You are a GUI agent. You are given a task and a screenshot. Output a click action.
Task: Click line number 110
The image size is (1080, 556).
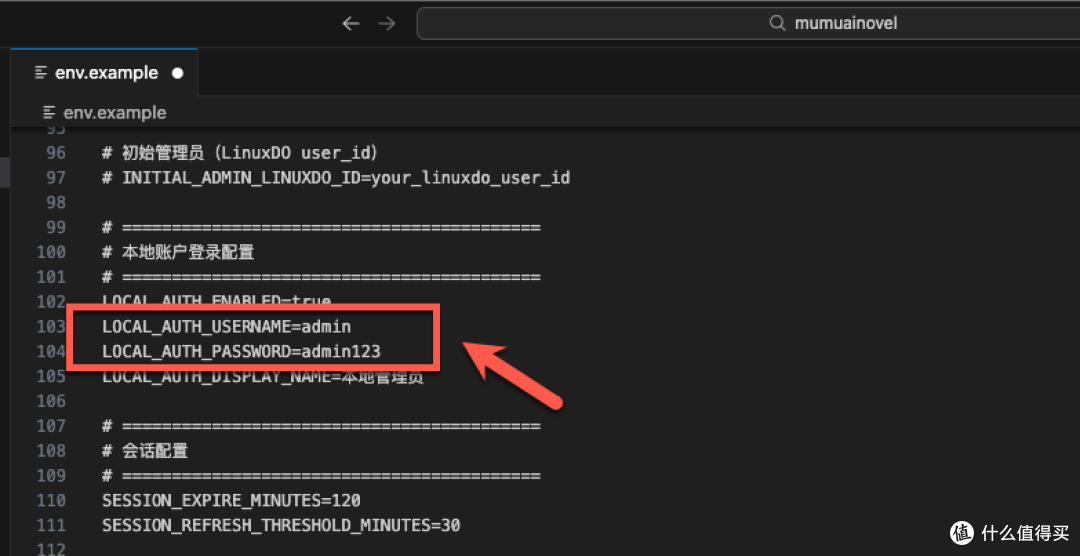pos(52,500)
